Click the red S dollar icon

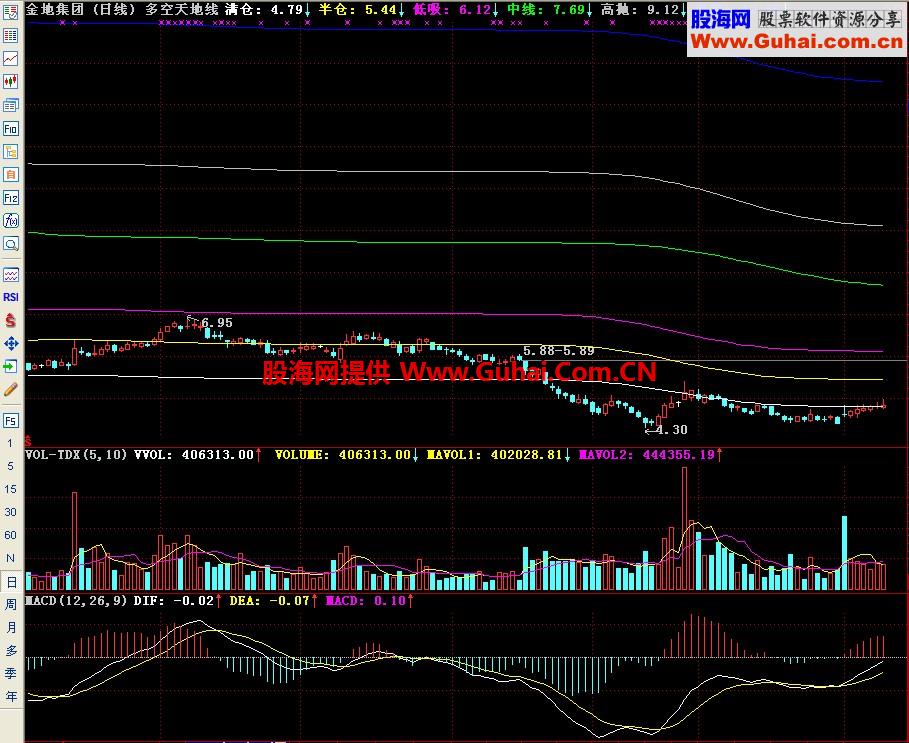(10, 320)
